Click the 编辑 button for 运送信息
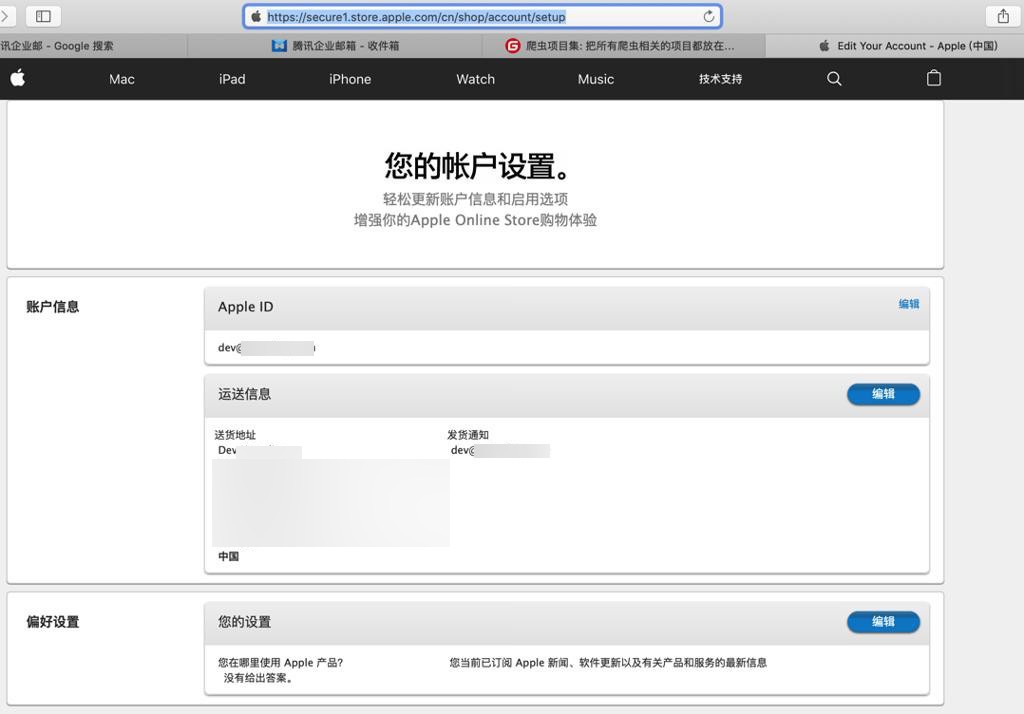Viewport: 1024px width, 714px height. click(x=883, y=394)
